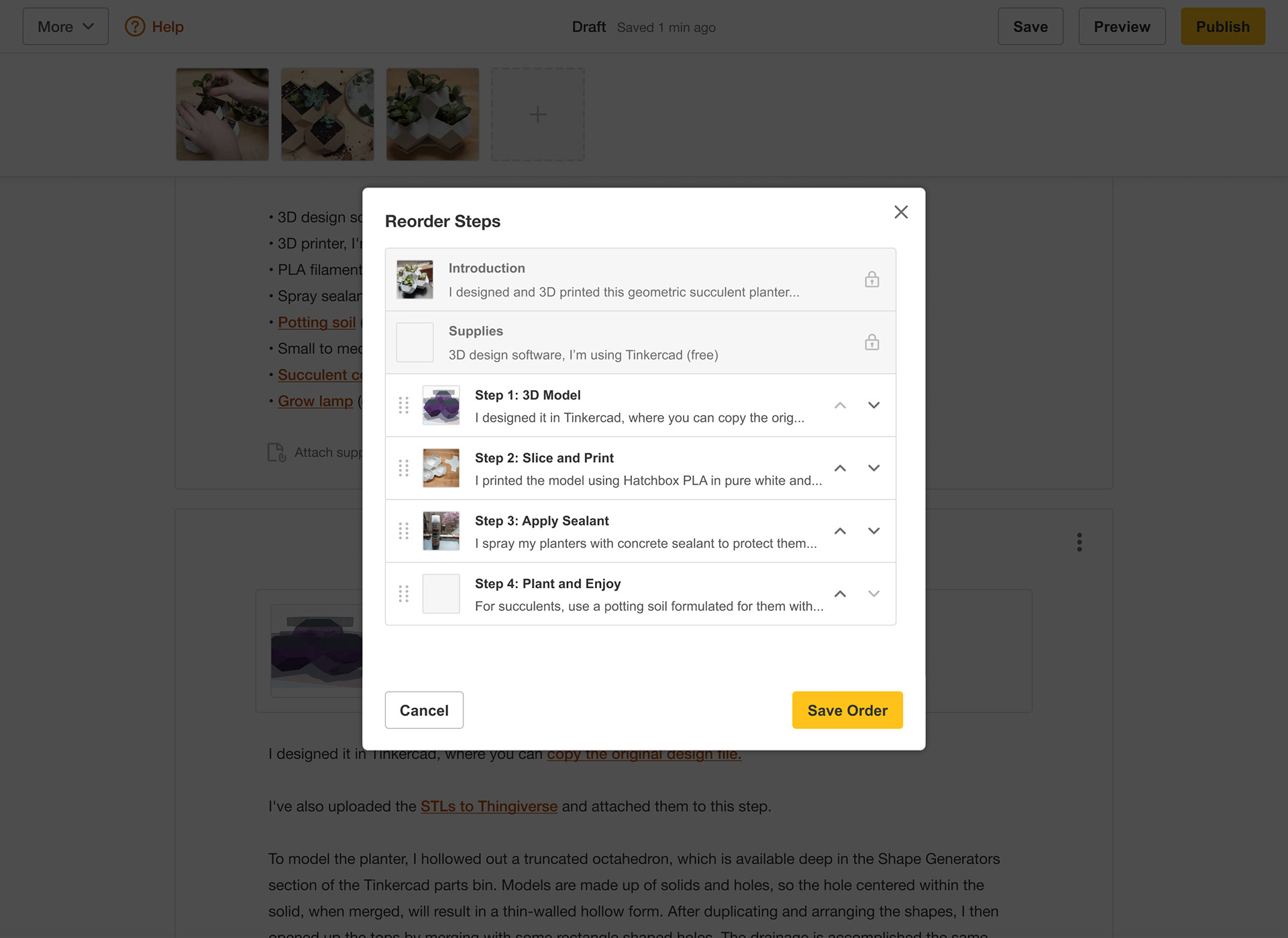Close the Reorder Steps dialog
This screenshot has width=1288, height=938.
coord(901,212)
